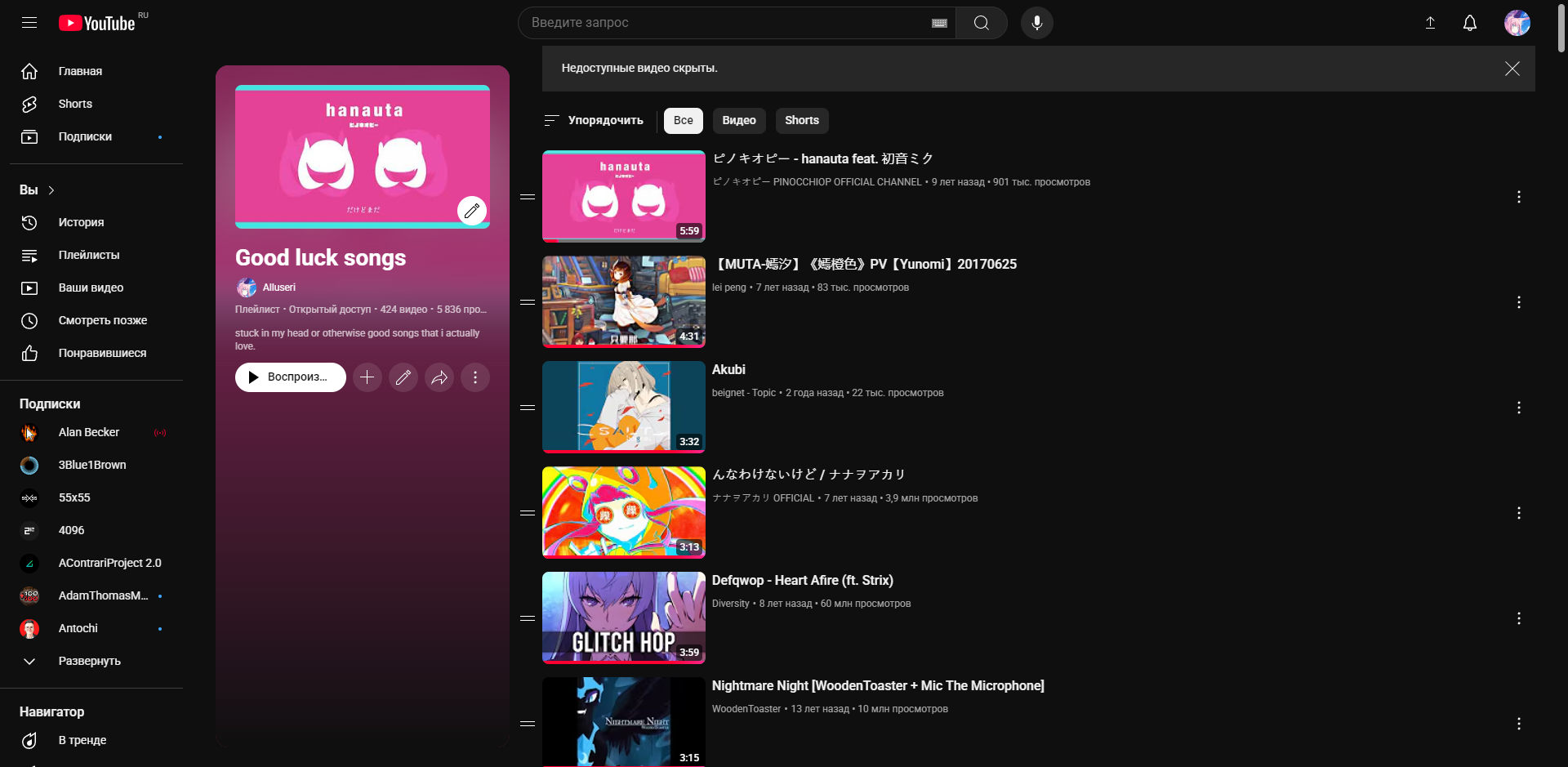The height and width of the screenshot is (767, 1568).
Task: Activate voice search microphone
Action: pyautogui.click(x=1037, y=23)
